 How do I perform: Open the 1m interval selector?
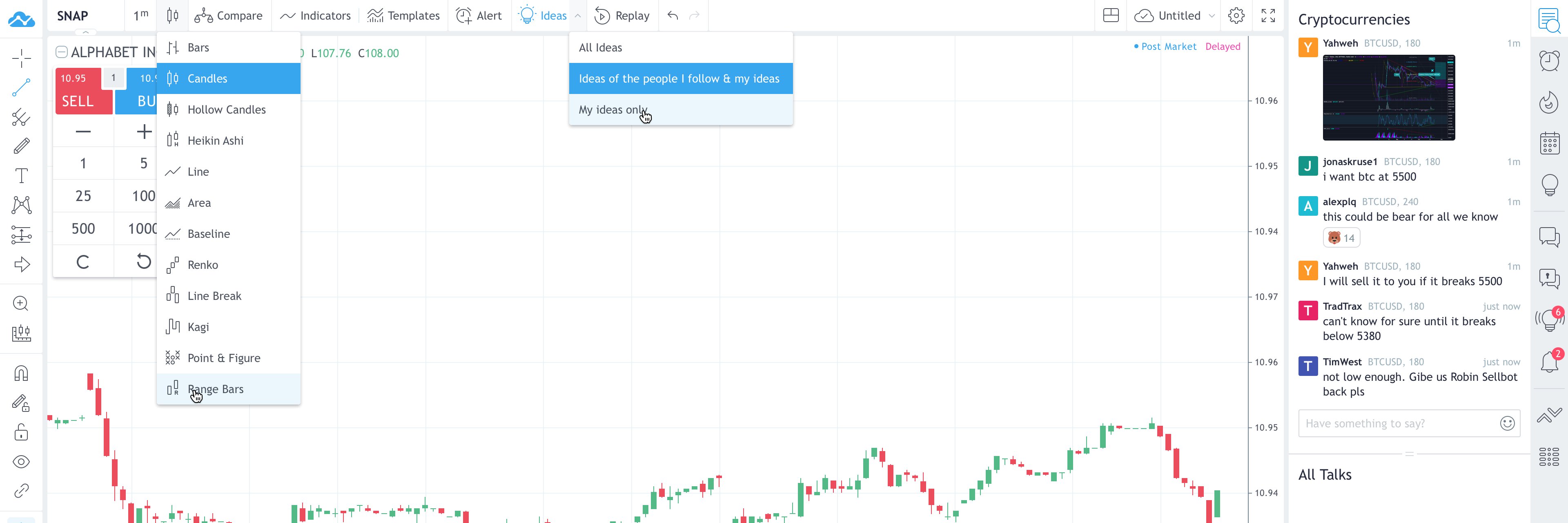click(140, 15)
